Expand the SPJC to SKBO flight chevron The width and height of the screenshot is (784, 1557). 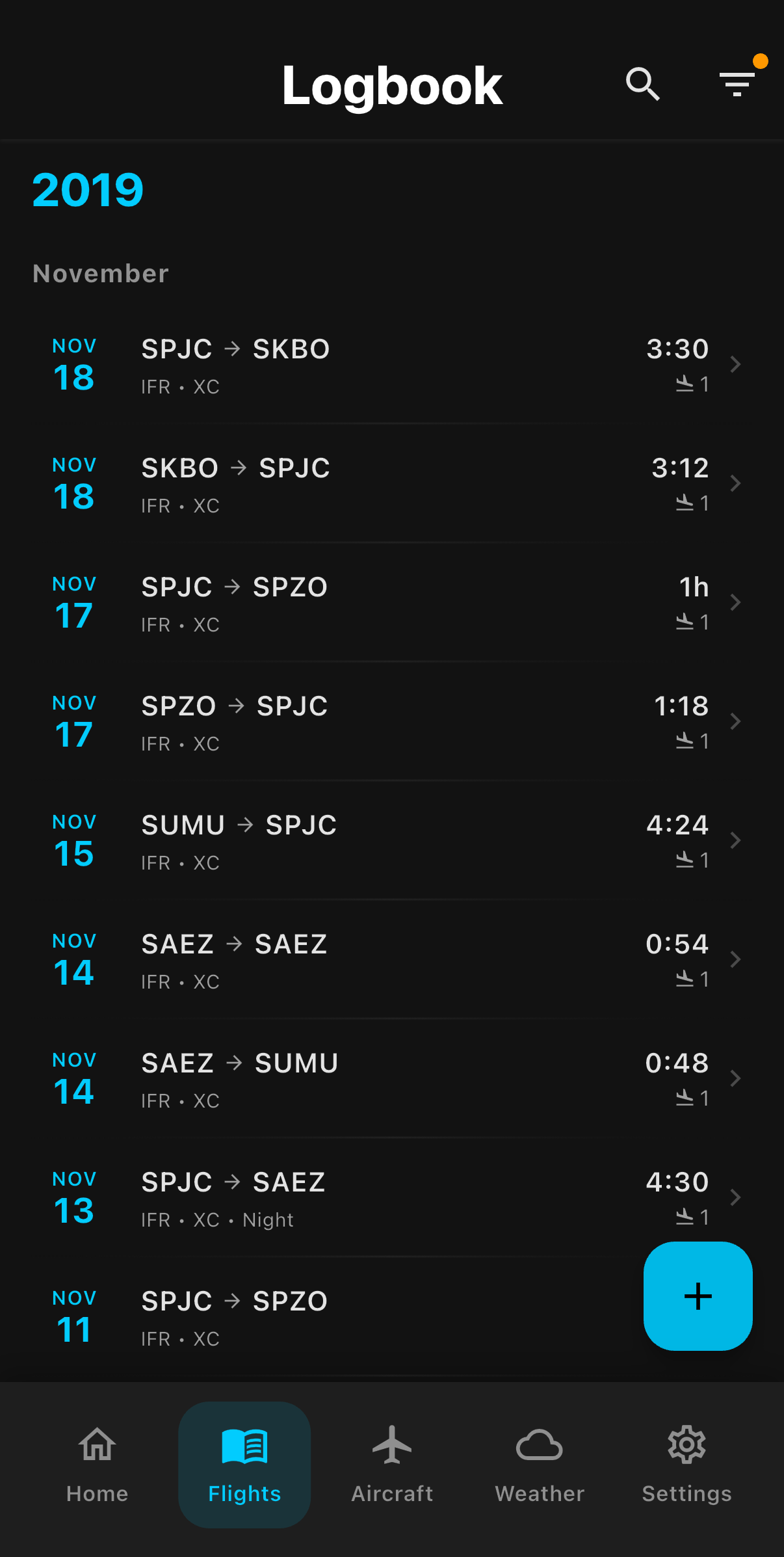pos(735,364)
